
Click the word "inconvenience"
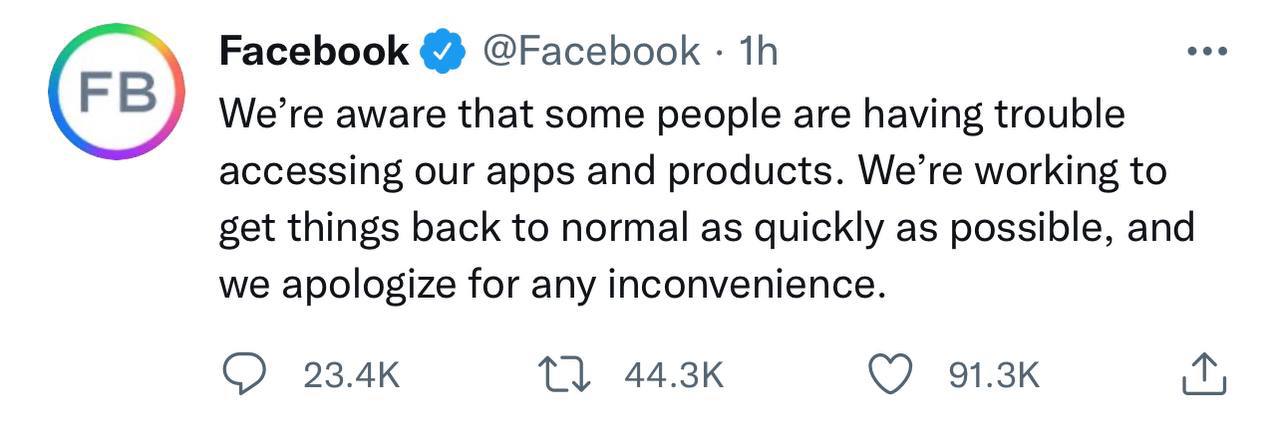746,286
